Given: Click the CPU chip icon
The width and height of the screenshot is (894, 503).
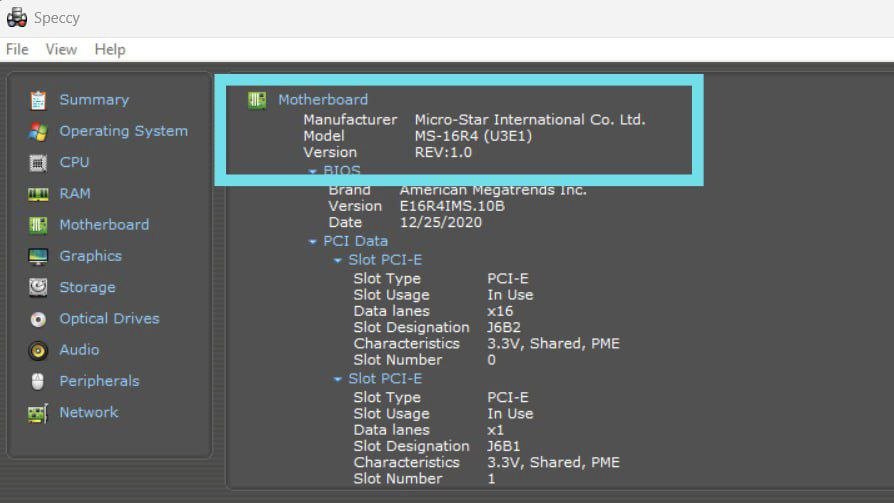Looking at the screenshot, I should pyautogui.click(x=38, y=163).
